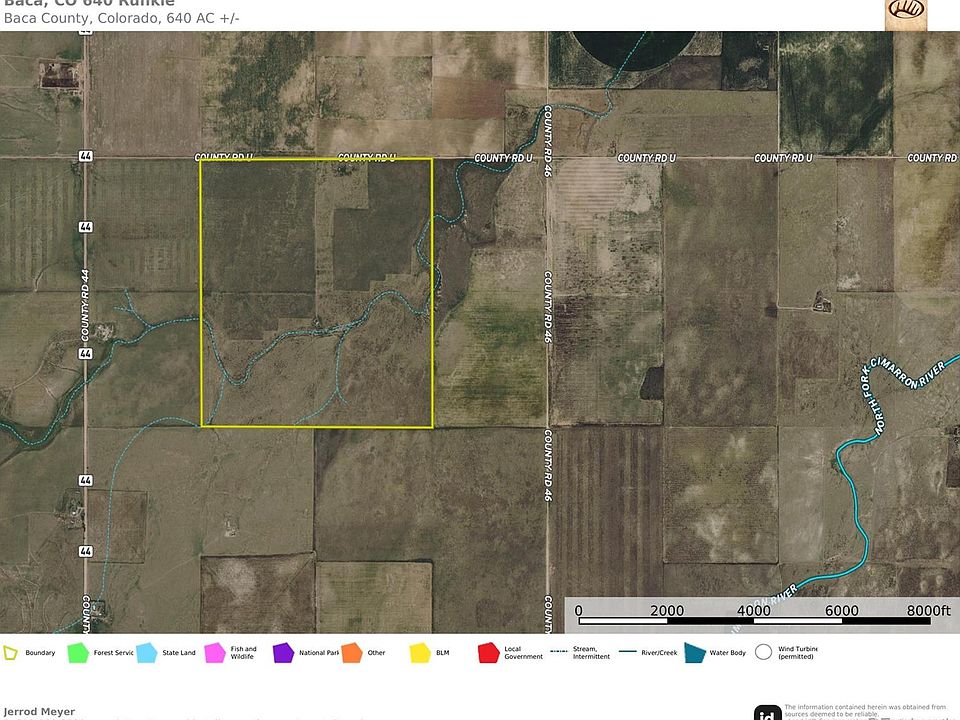Select the Wind Turbine circle icon
The image size is (960, 720).
763,652
